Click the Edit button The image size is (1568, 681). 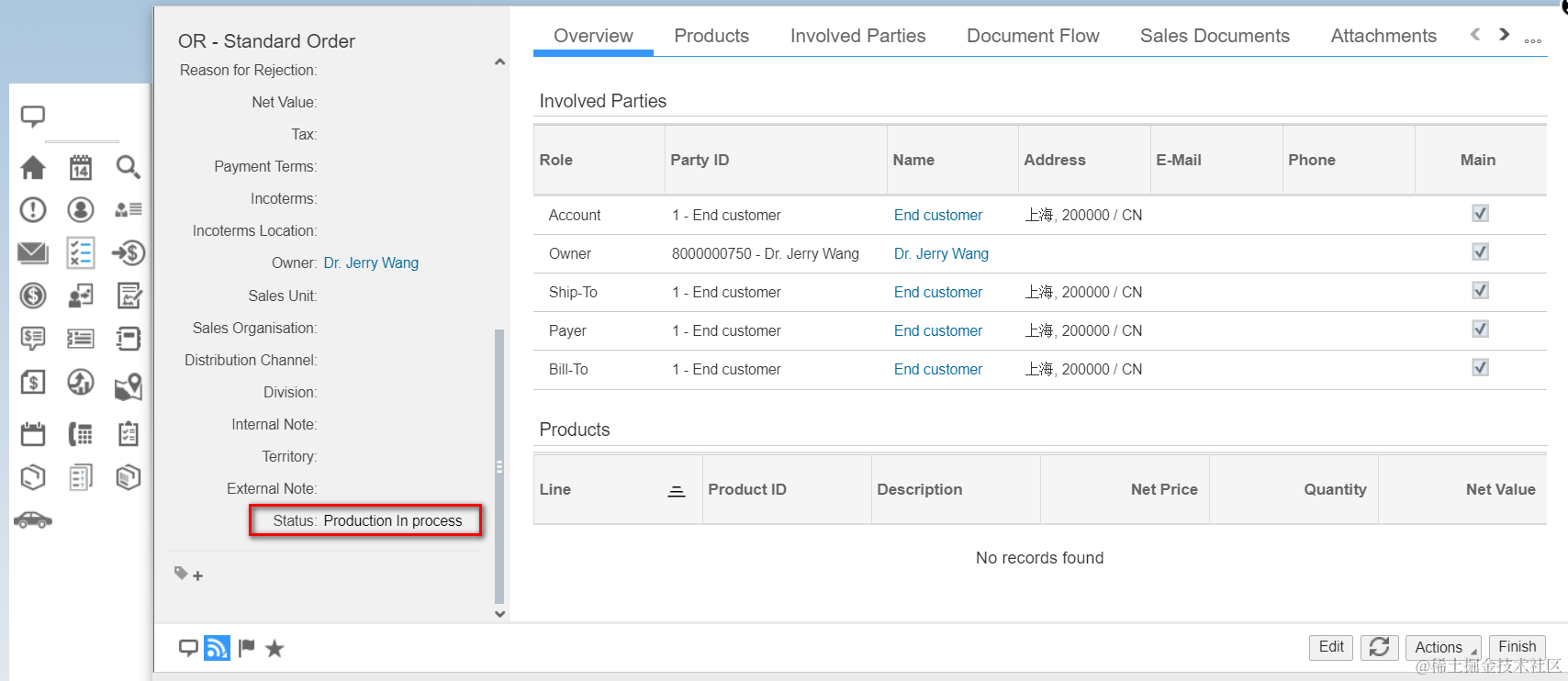tap(1331, 647)
